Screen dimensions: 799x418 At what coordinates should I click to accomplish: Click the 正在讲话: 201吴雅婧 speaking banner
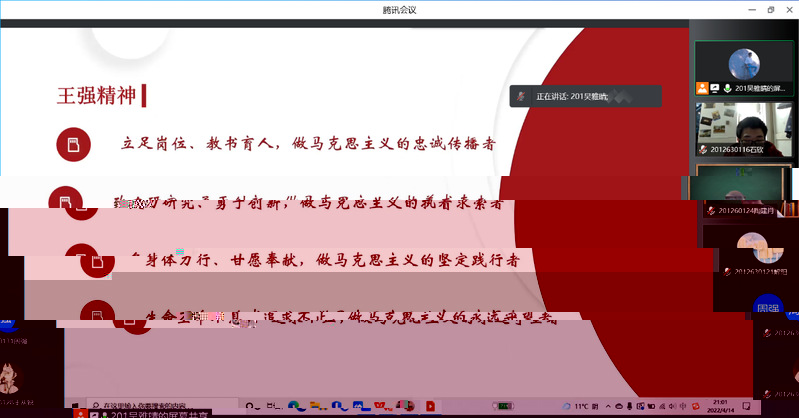[586, 96]
